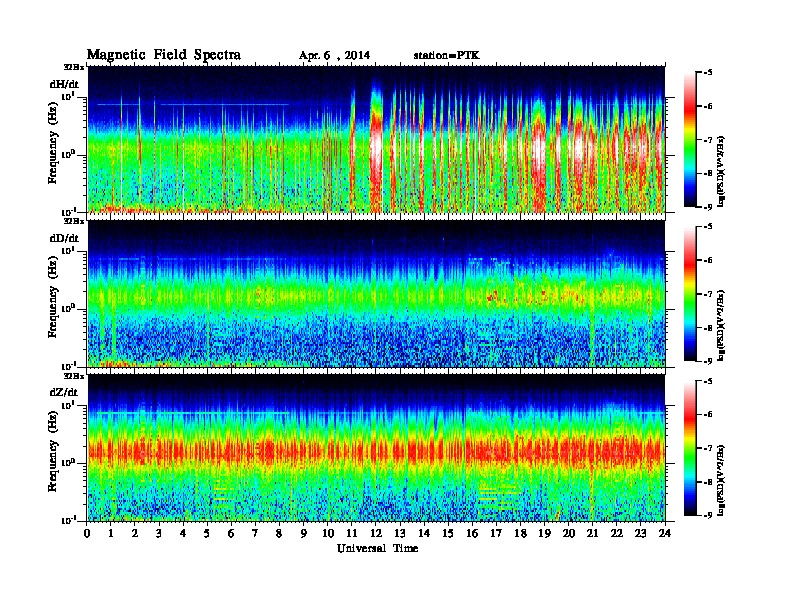
Task: Click the hour 20 tick label on the time axis
Action: 568,534
